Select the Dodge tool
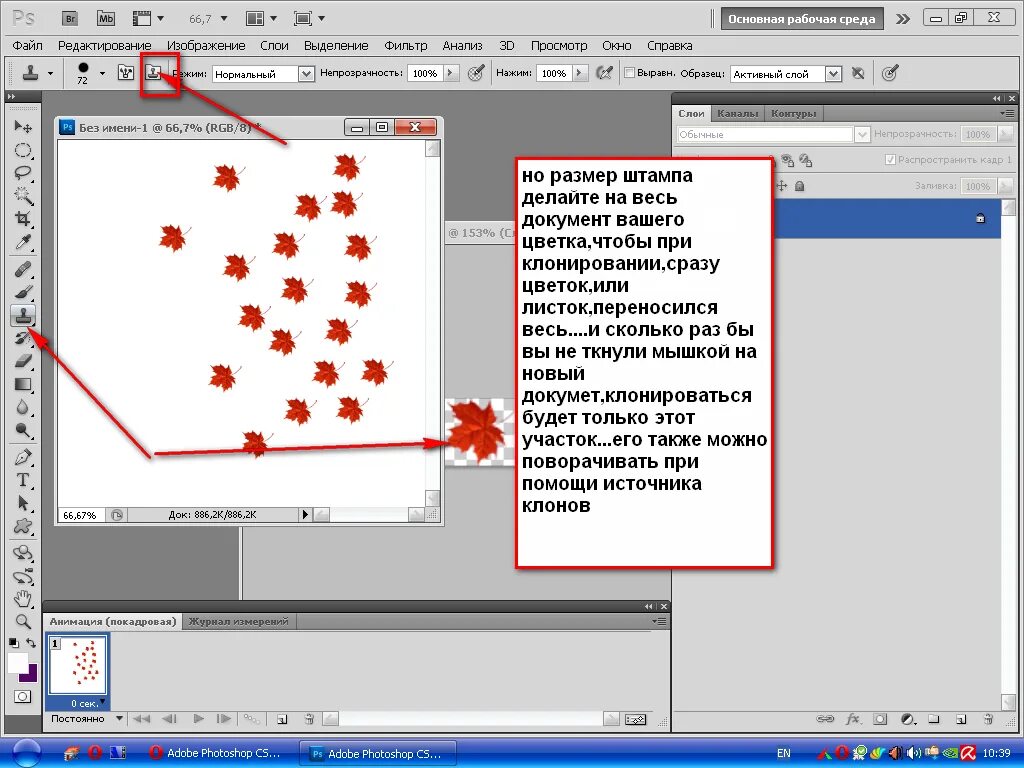The height and width of the screenshot is (768, 1024). 23,430
